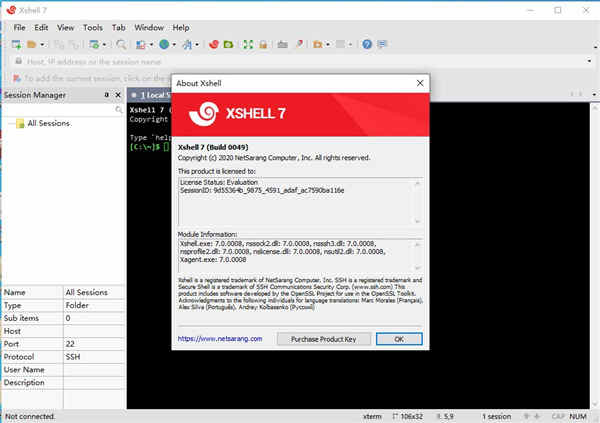Expand the Open folder dropdown arrow
The image size is (600, 423).
[42, 45]
